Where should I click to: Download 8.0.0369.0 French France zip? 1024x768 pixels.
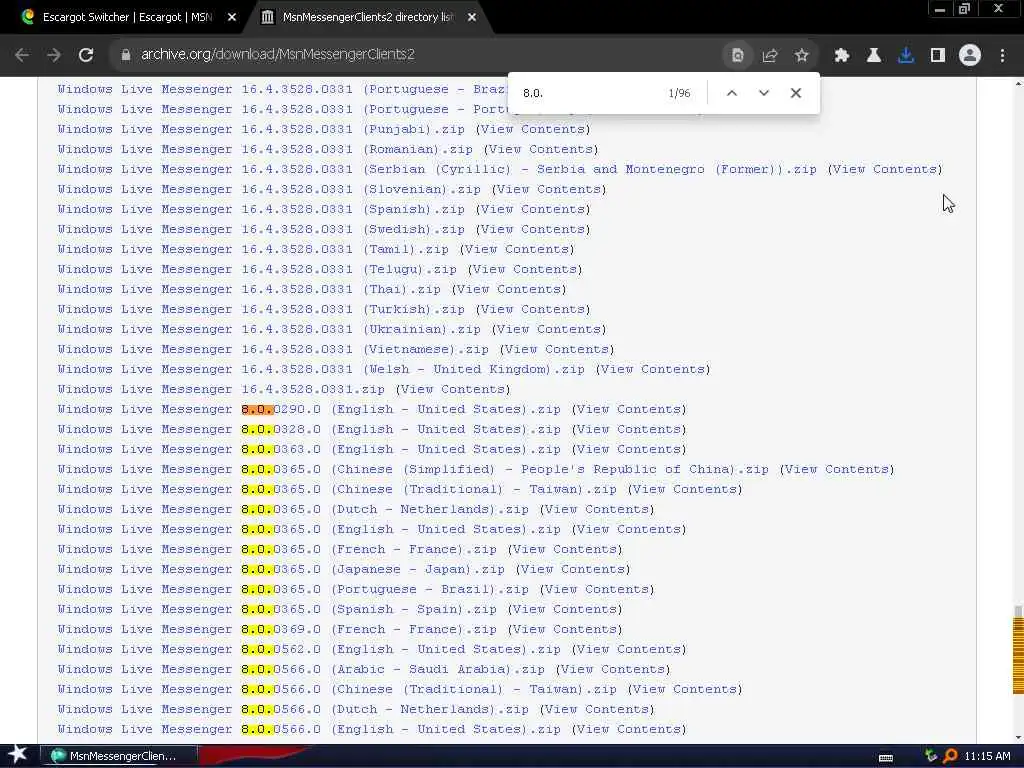coord(277,630)
